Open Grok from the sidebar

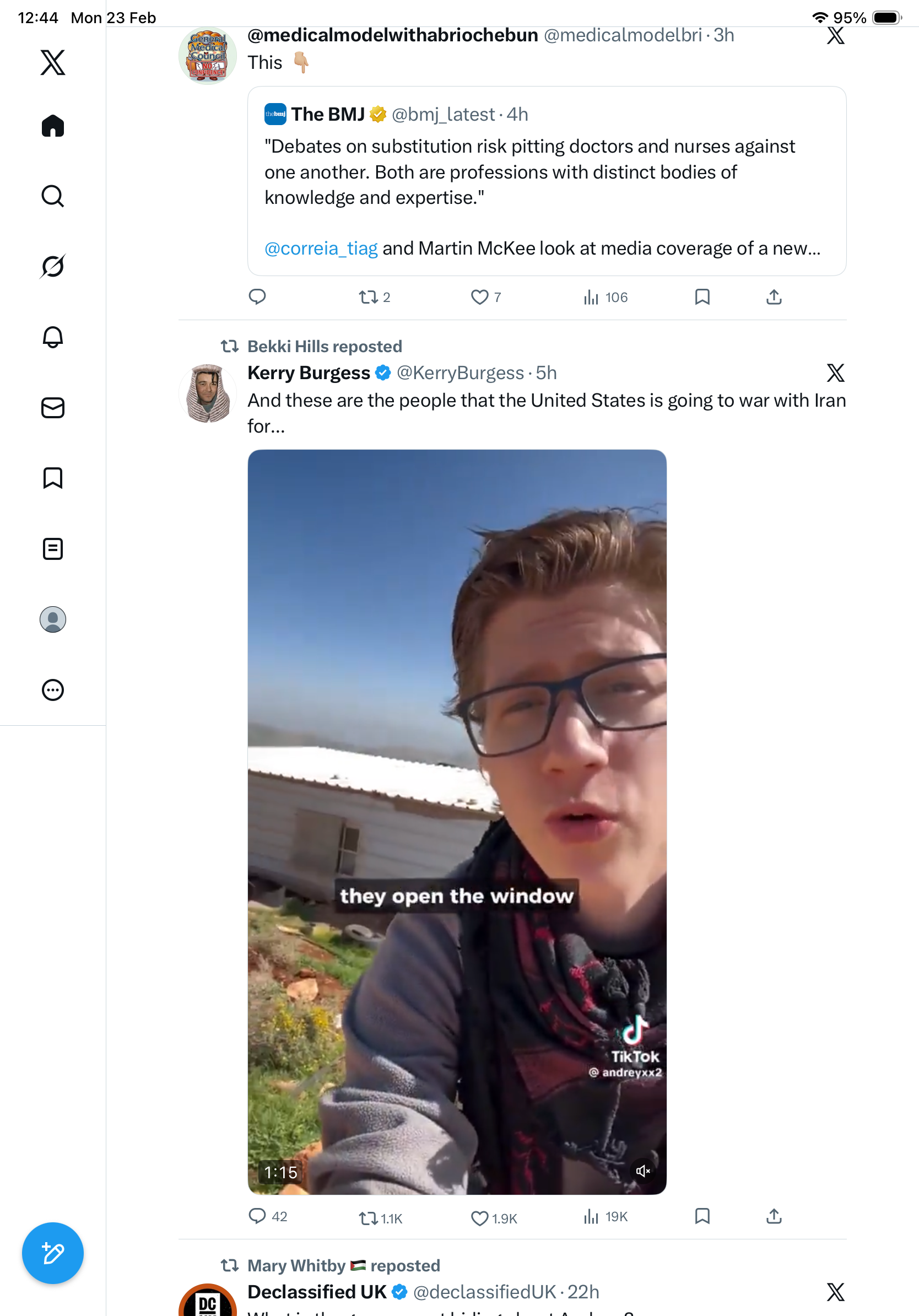(53, 267)
